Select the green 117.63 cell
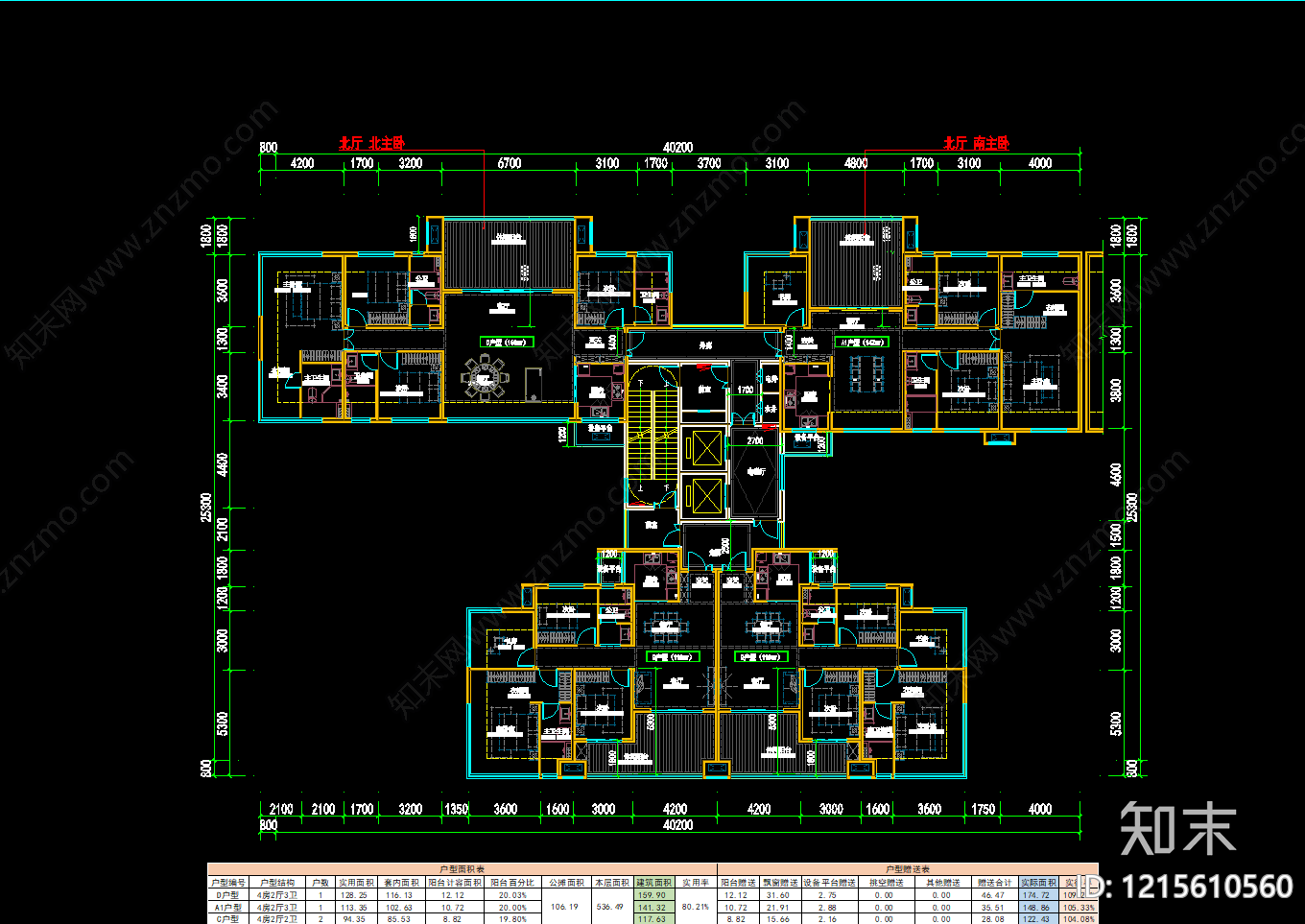Screen dimensions: 1305x924 click(653, 918)
